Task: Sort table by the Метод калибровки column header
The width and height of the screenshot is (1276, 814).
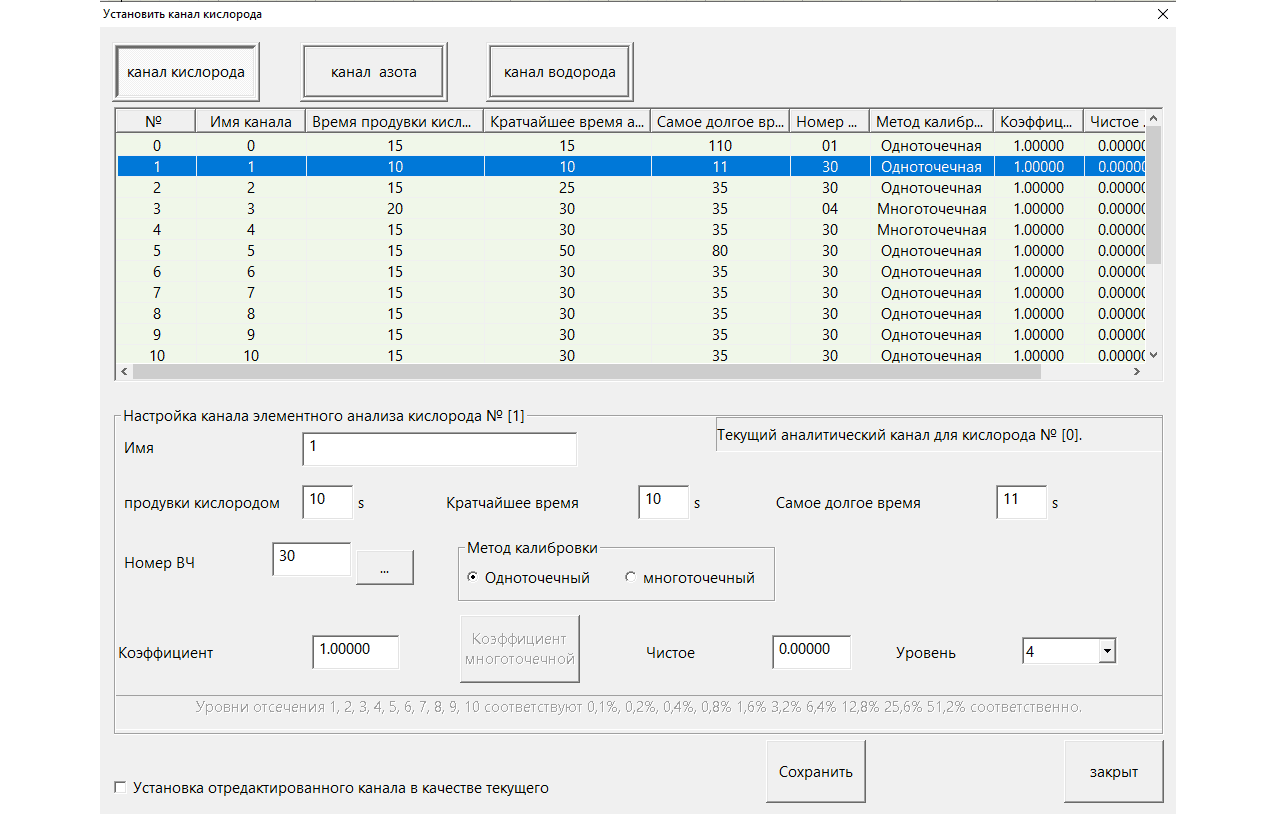Action: [x=930, y=122]
